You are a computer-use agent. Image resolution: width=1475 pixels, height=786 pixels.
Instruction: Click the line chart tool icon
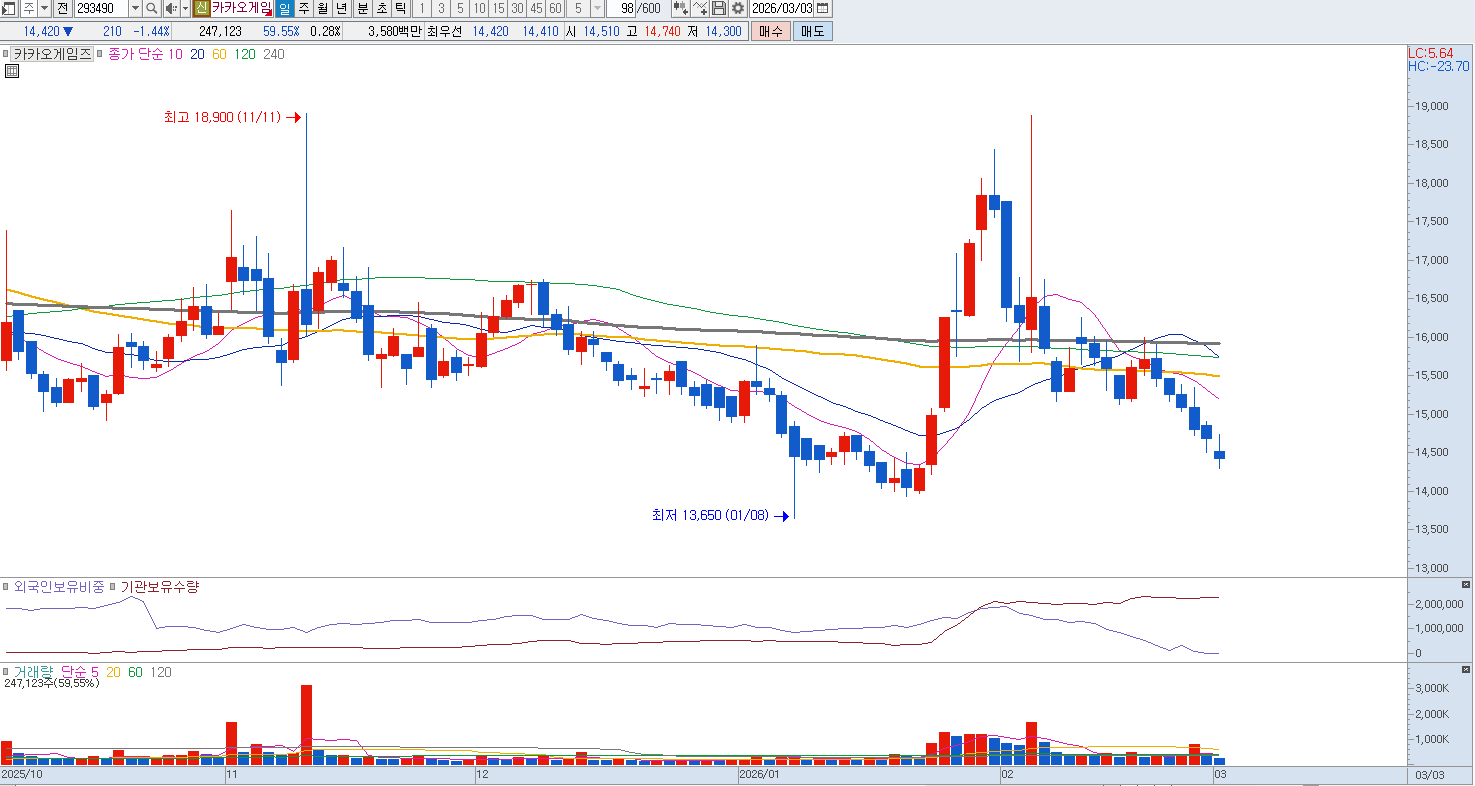click(x=700, y=8)
